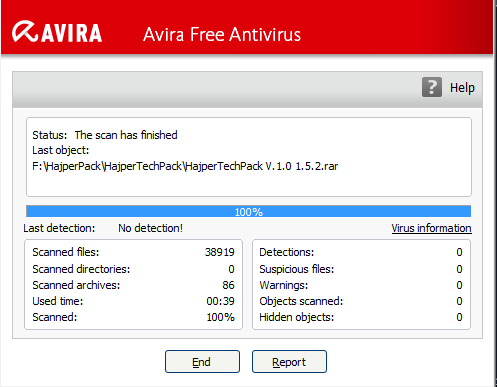The width and height of the screenshot is (497, 387).
Task: Click the 'Scanned archives:' label
Action: point(76,285)
